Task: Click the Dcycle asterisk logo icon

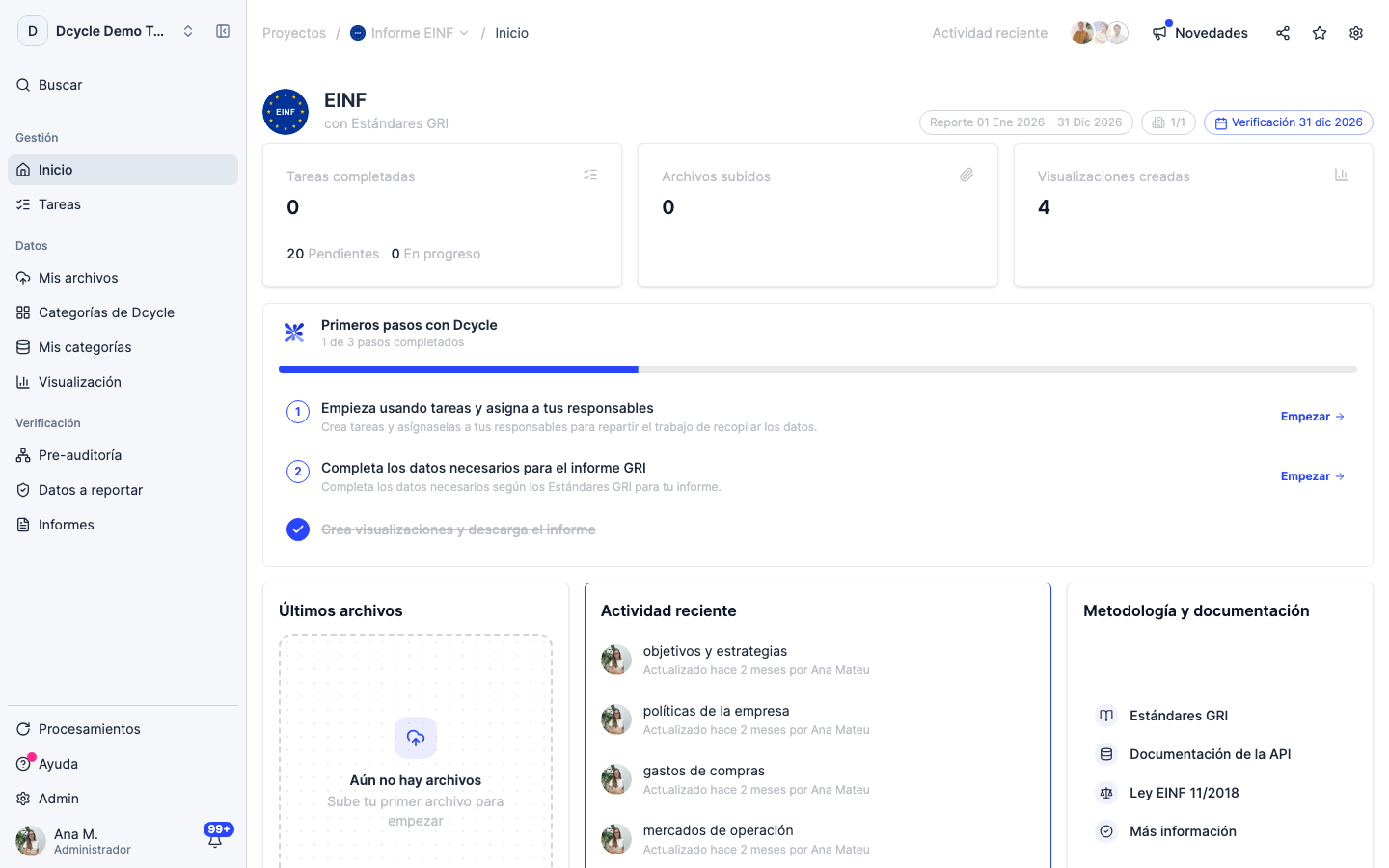Action: click(294, 333)
